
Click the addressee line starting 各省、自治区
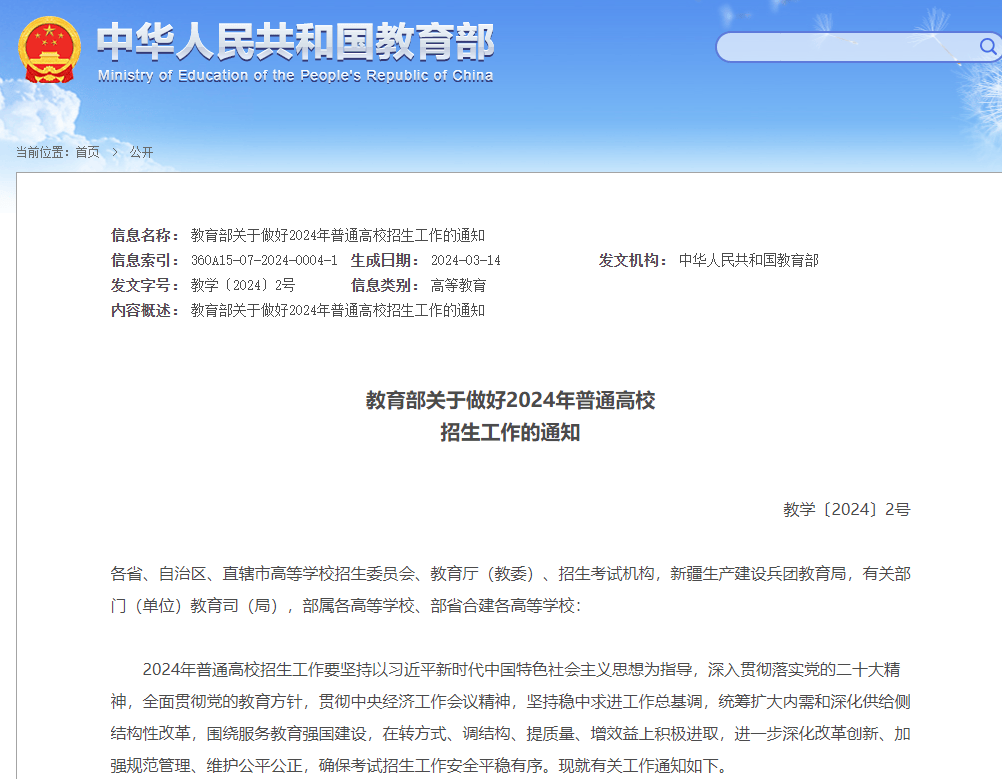[x=511, y=574]
